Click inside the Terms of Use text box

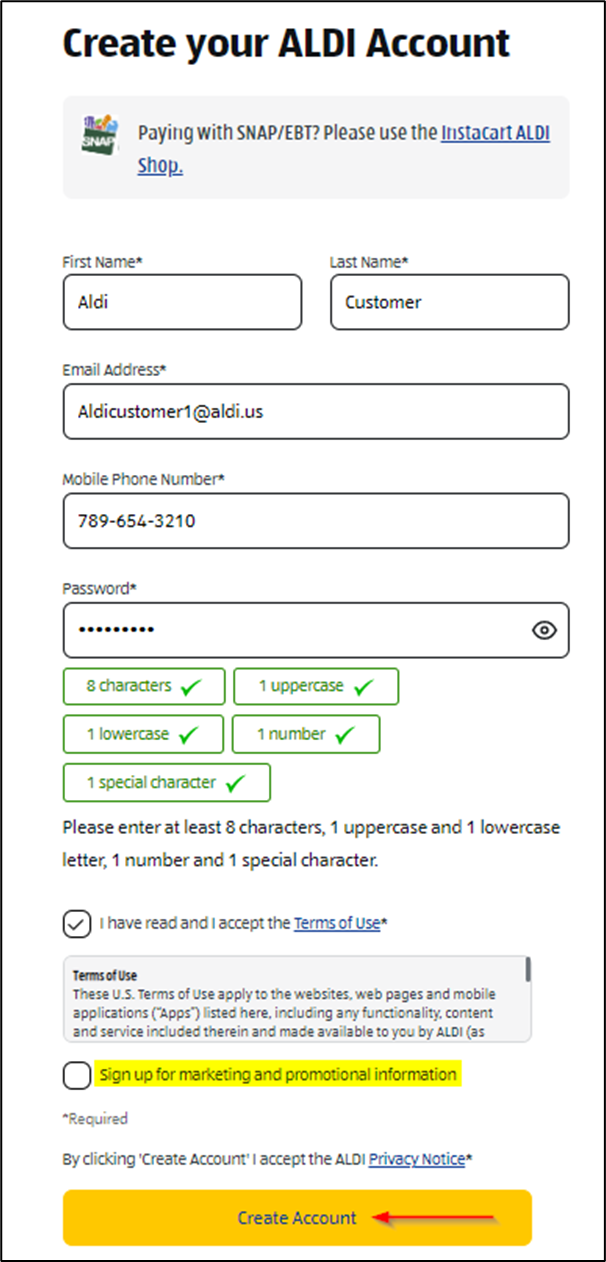click(x=290, y=1000)
